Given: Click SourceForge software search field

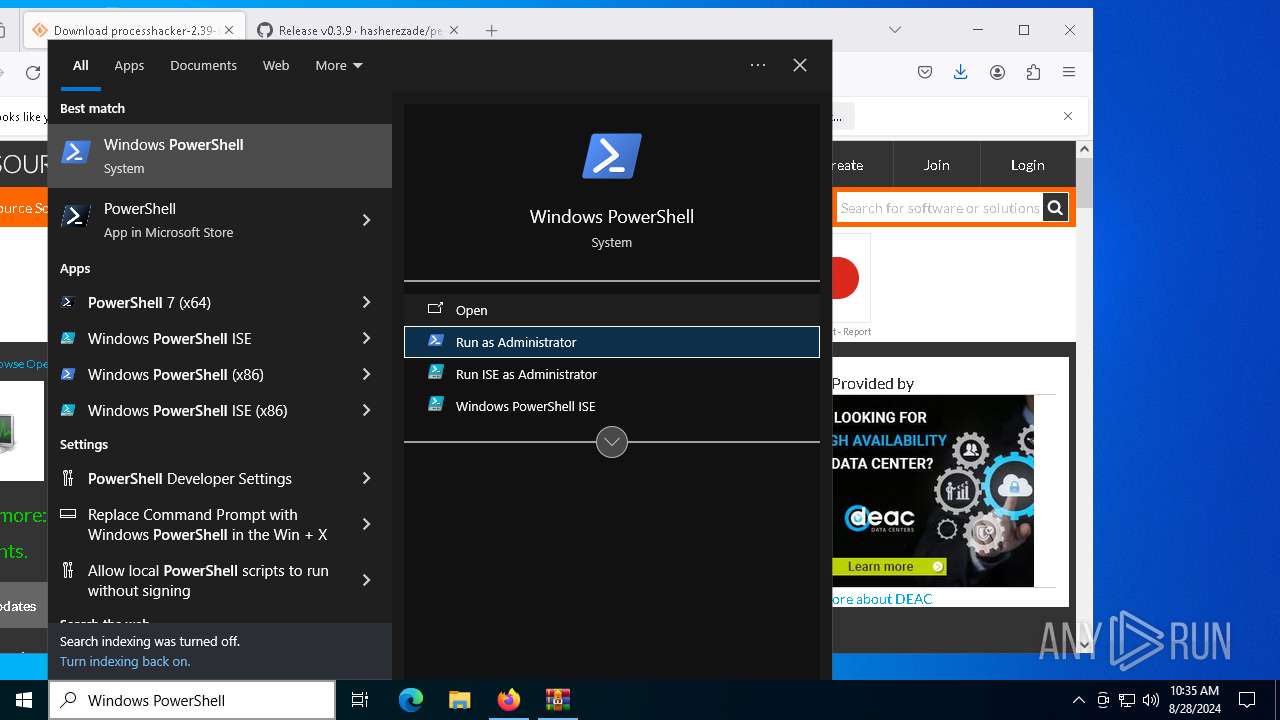Looking at the screenshot, I should tap(939, 208).
